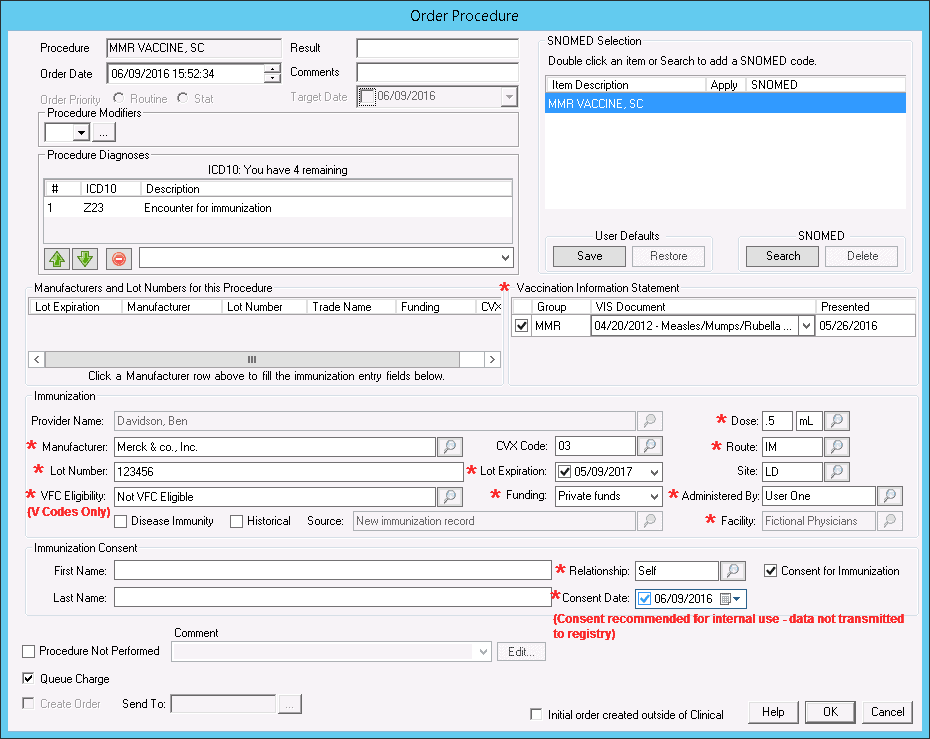Click the green move diagnosis up arrow
930x739 pixels.
[x=58, y=259]
